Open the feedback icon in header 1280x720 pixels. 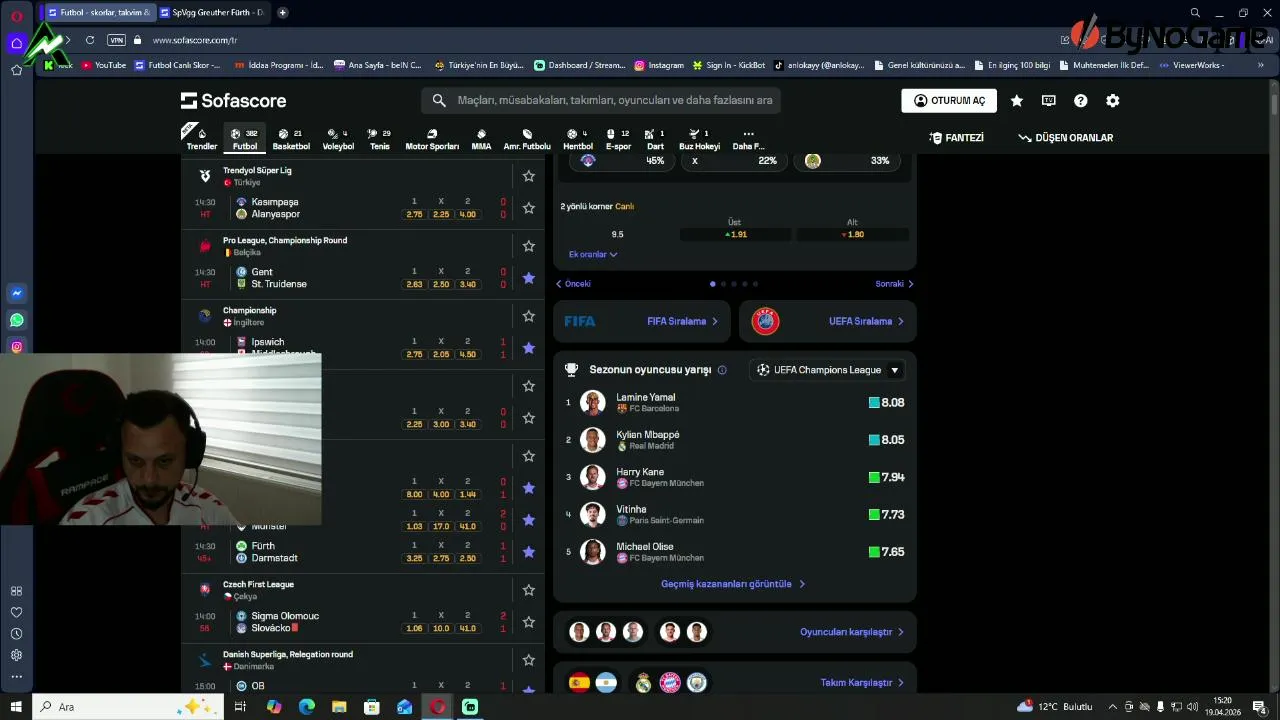point(1049,101)
